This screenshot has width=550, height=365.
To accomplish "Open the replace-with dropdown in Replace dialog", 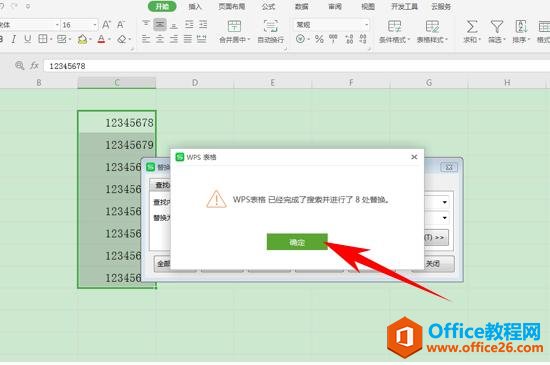I will click(444, 218).
